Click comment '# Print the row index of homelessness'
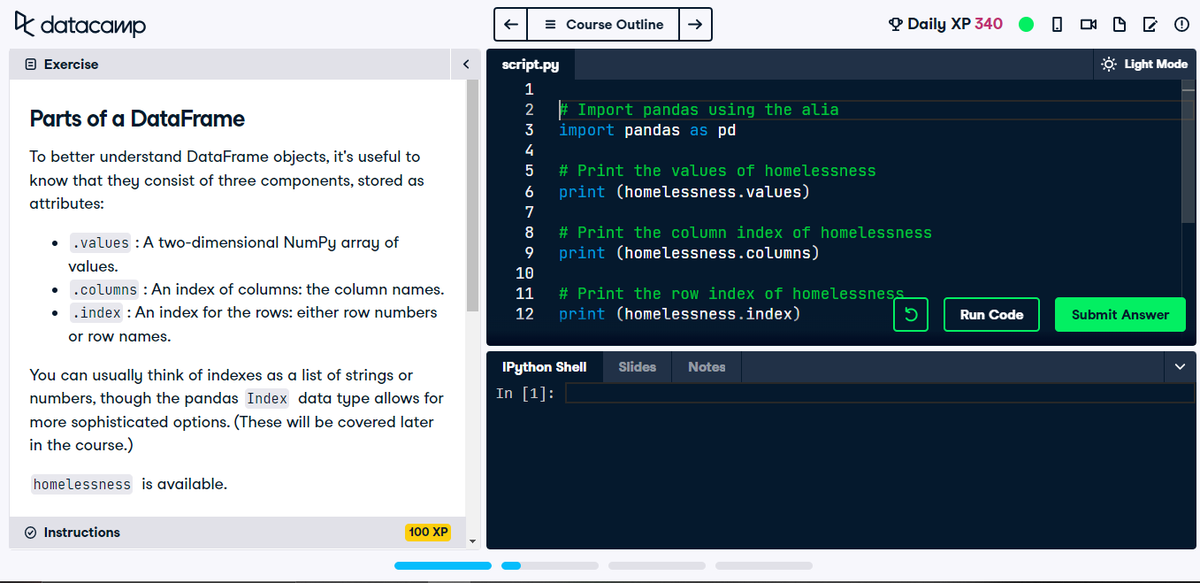 (731, 294)
